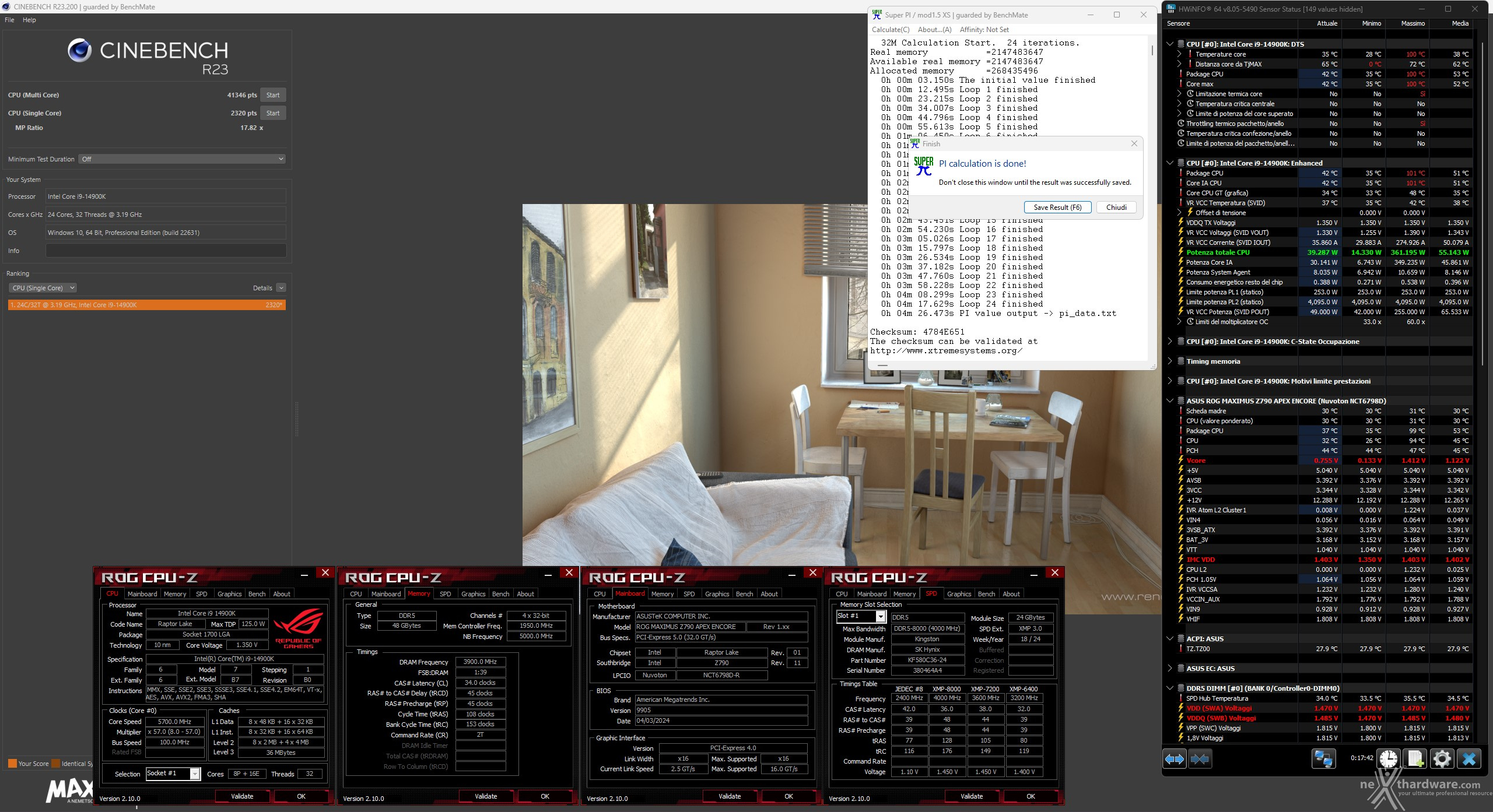
Task: Expand C-State Occupazione section
Action: click(1170, 342)
